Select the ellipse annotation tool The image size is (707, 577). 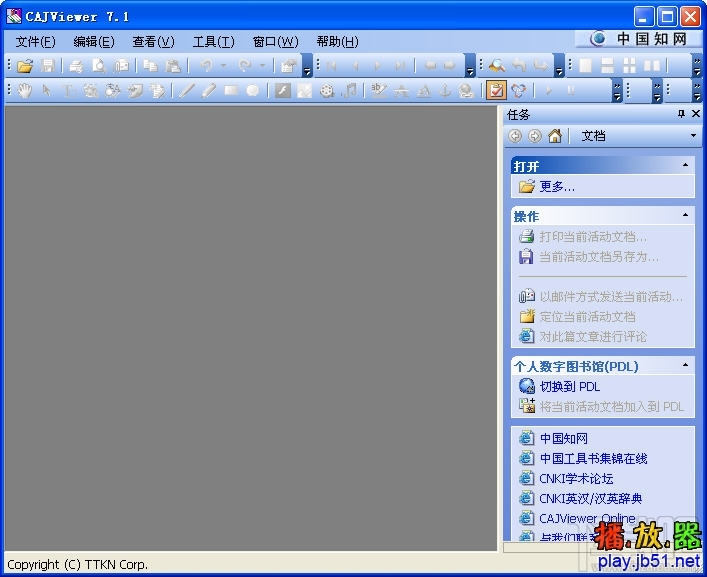point(253,91)
